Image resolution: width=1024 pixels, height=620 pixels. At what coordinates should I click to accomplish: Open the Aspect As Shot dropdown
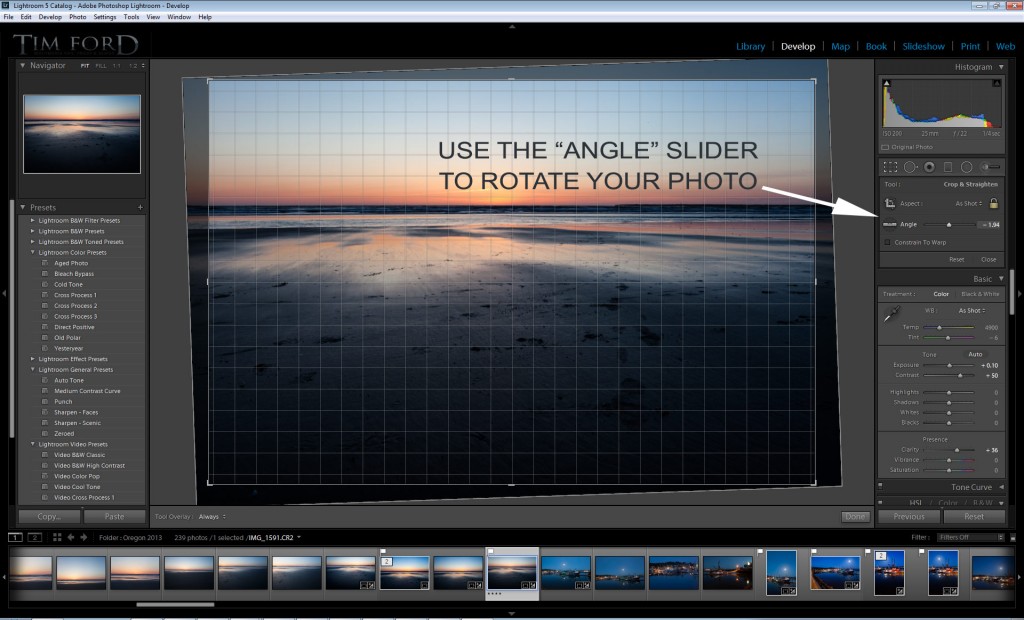click(x=969, y=203)
